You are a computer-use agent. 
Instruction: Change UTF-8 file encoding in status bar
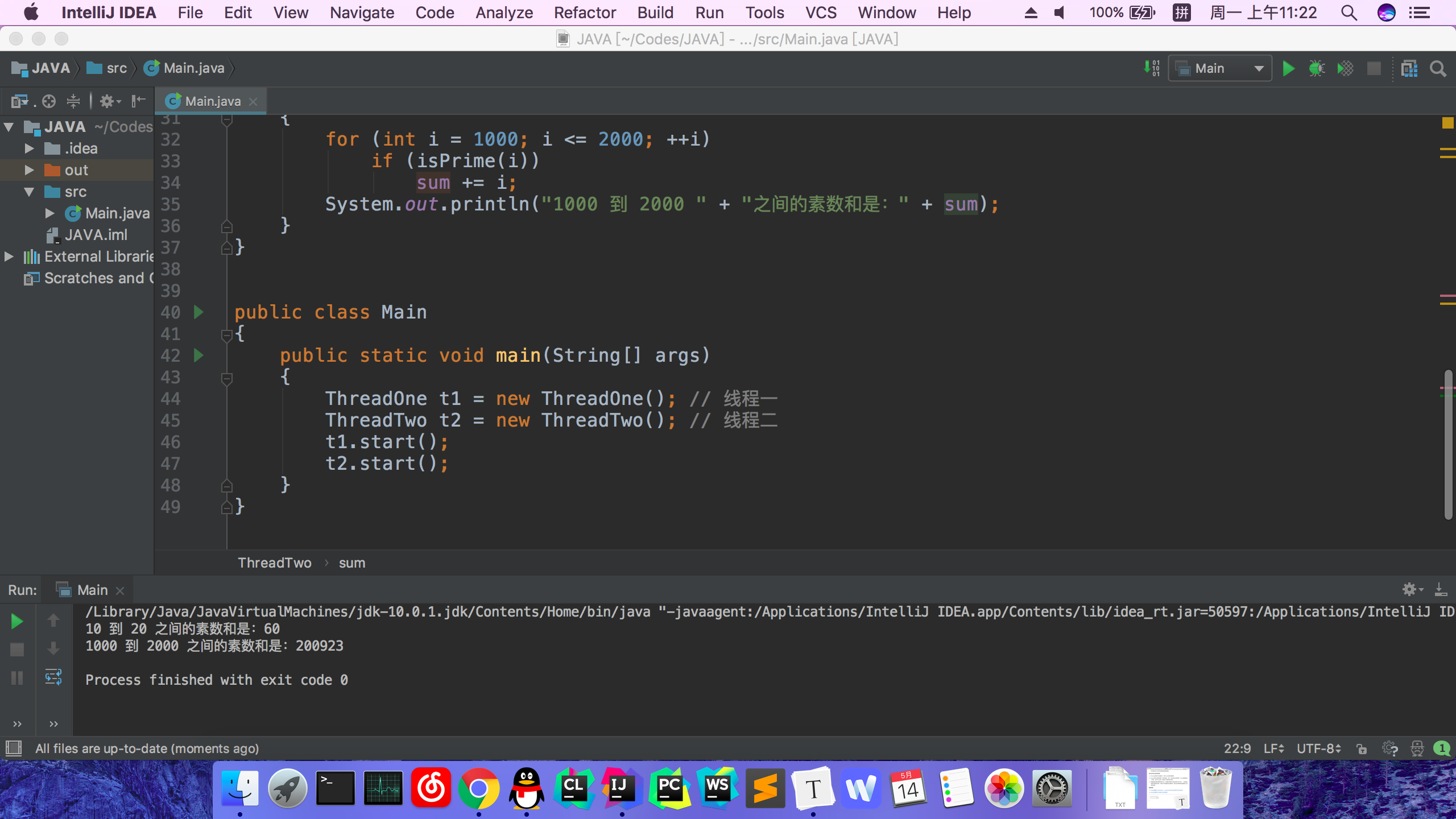pos(1319,748)
